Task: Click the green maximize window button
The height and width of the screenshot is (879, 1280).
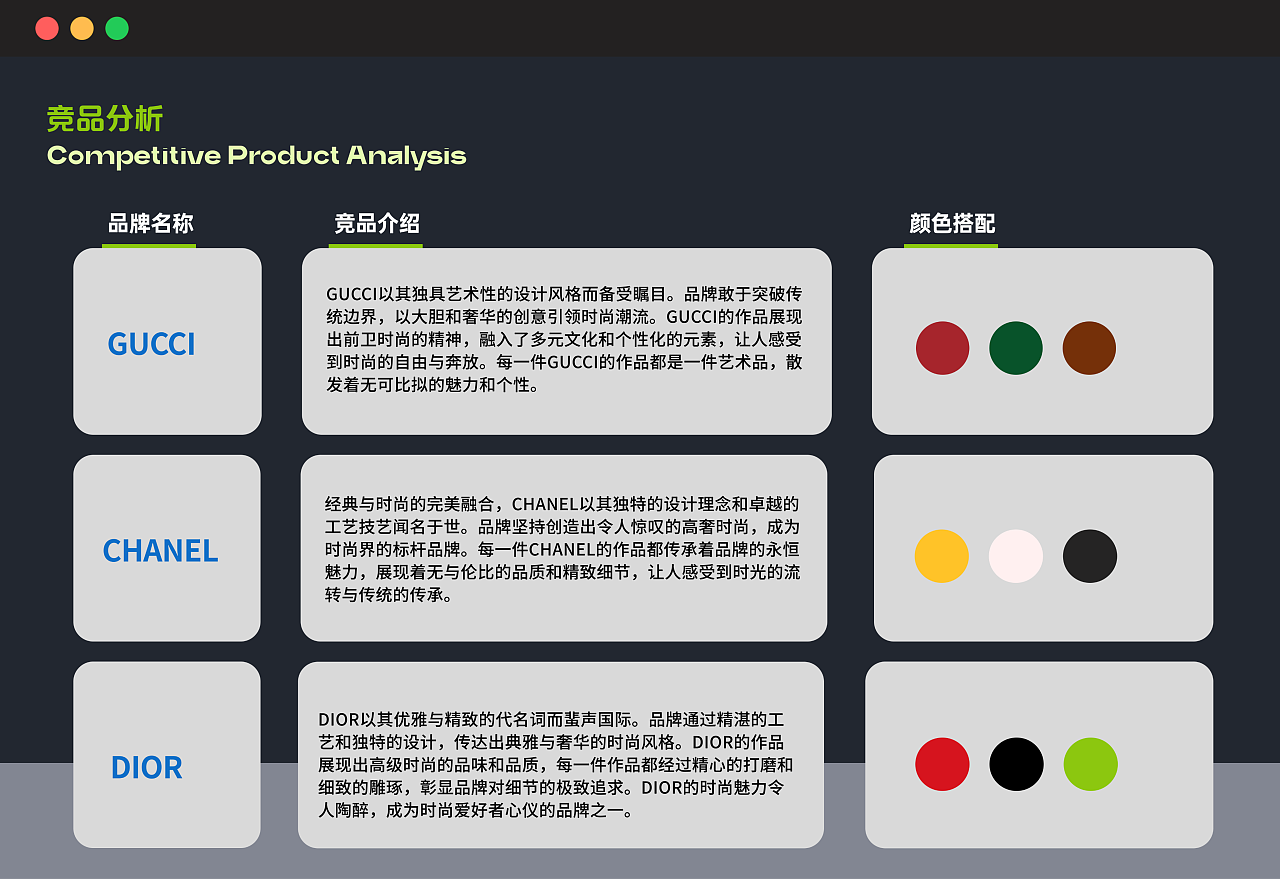Action: tap(117, 28)
